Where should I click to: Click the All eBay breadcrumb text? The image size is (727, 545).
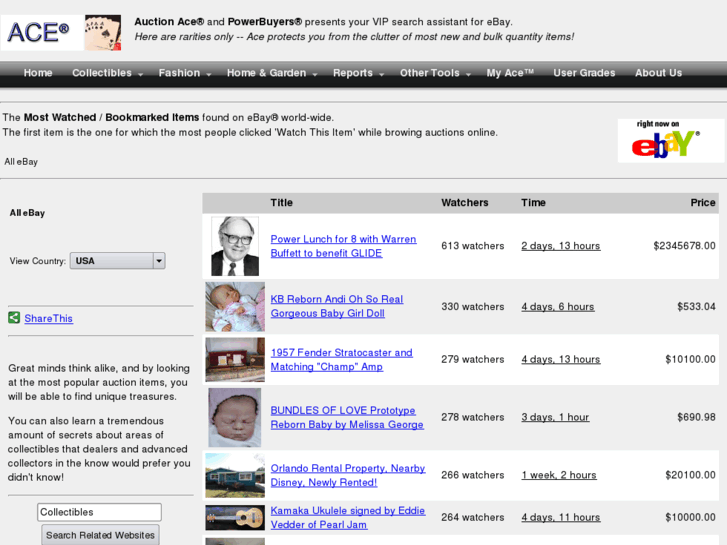click(21, 161)
